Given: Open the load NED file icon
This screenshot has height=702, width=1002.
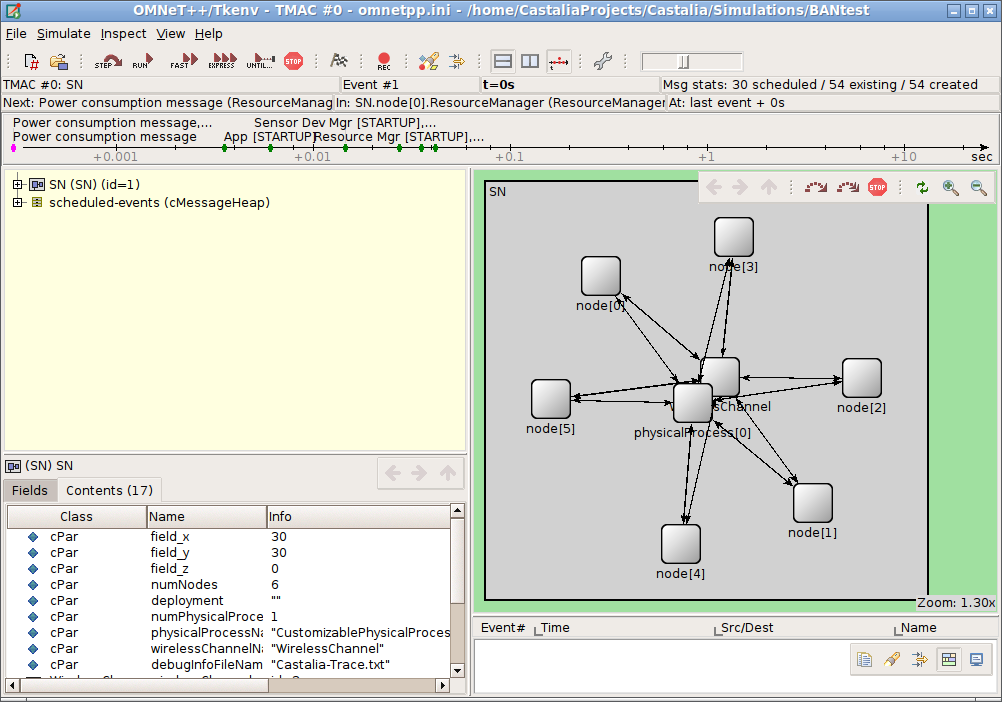Looking at the screenshot, I should pos(59,61).
